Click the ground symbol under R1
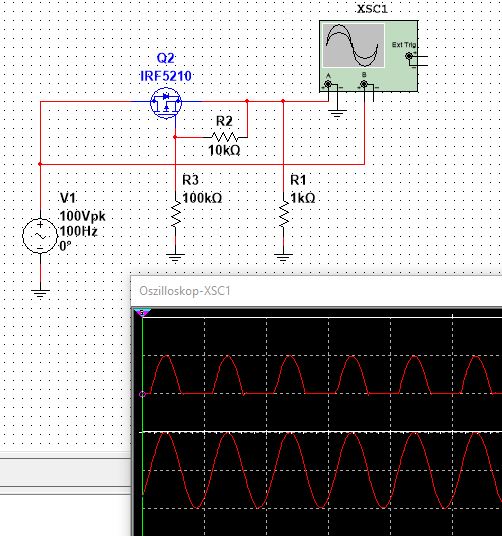Viewport: 502px width, 536px height. tap(283, 257)
